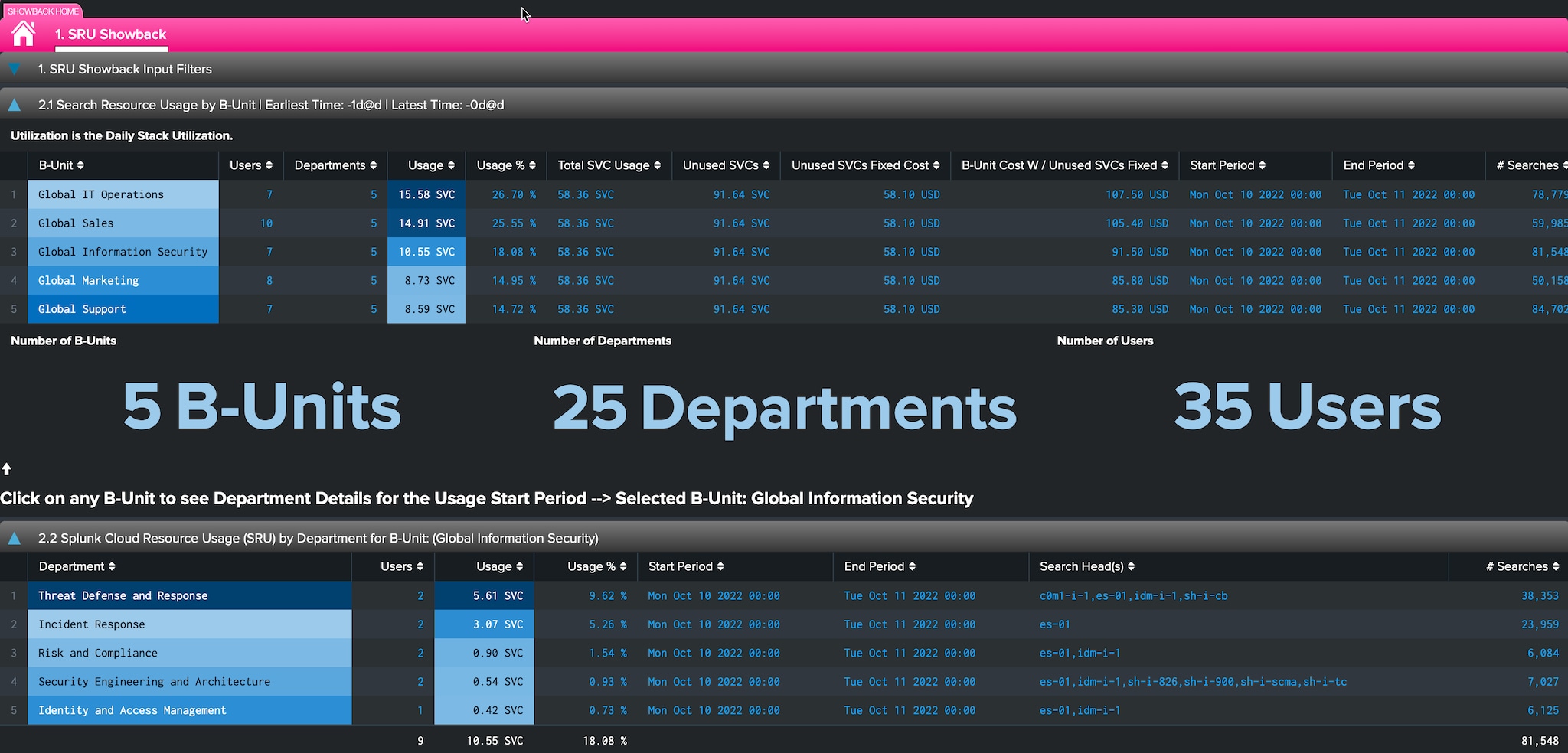Click the 78,779 searches value
1568x753 pixels.
click(x=1549, y=194)
